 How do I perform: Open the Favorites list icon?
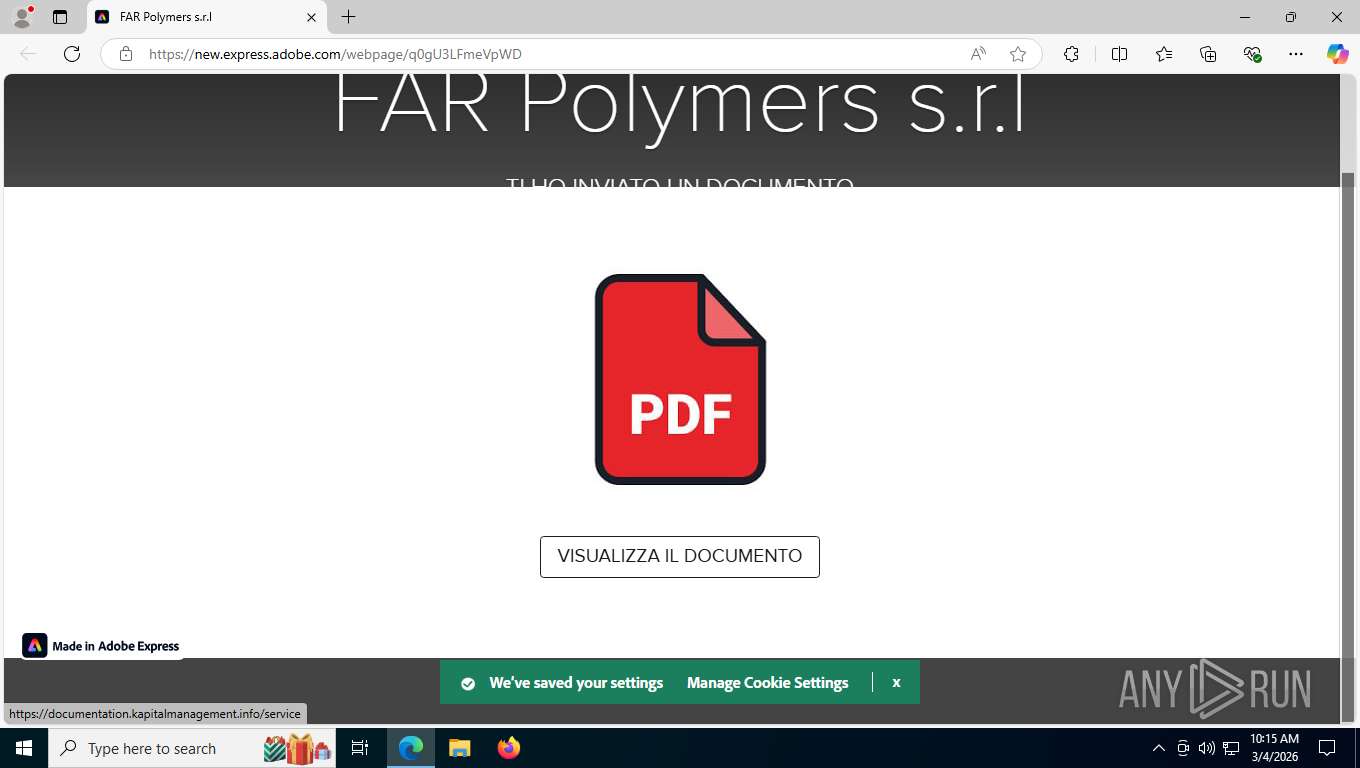[x=1164, y=54]
